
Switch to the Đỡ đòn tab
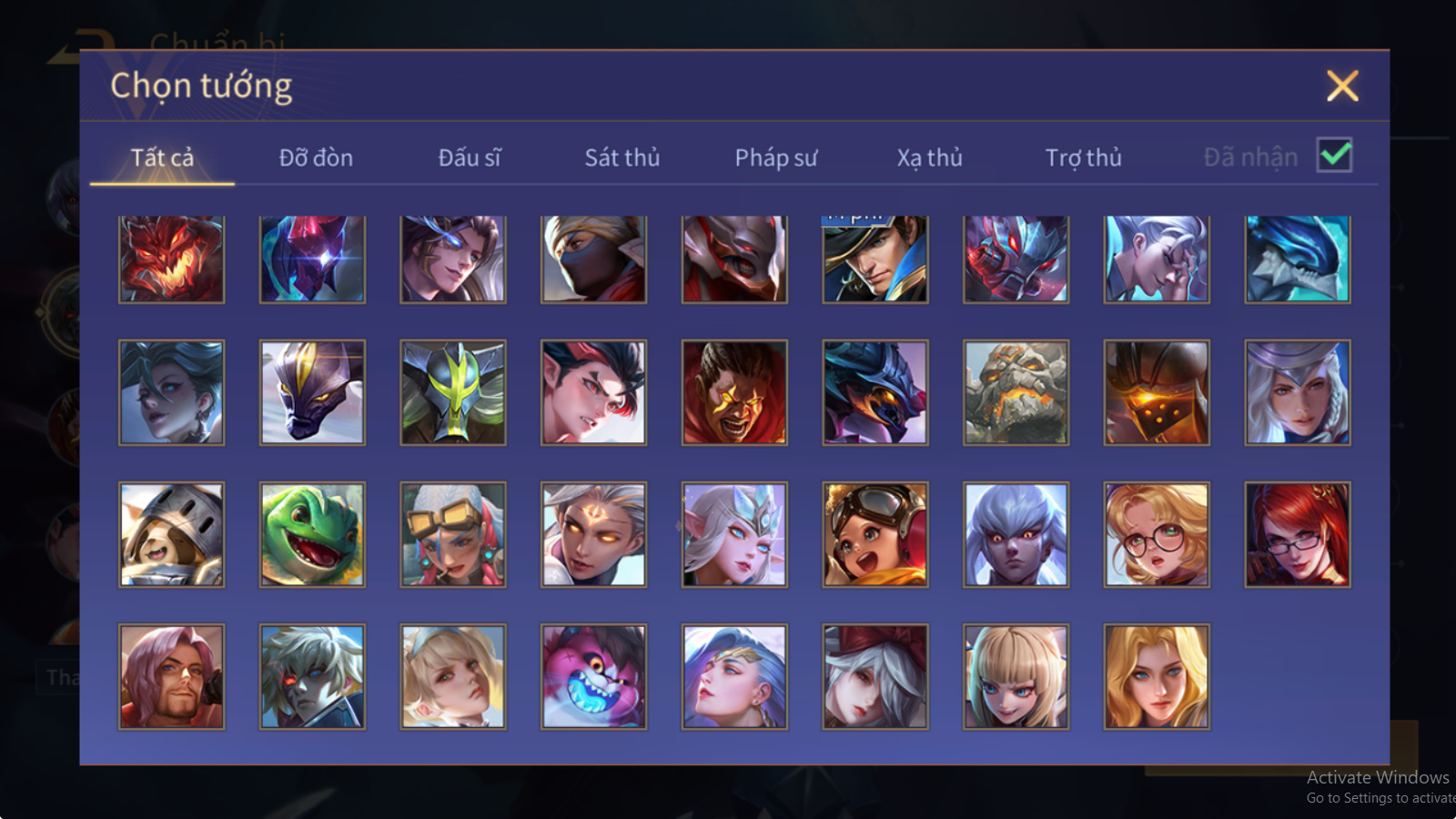(x=316, y=157)
